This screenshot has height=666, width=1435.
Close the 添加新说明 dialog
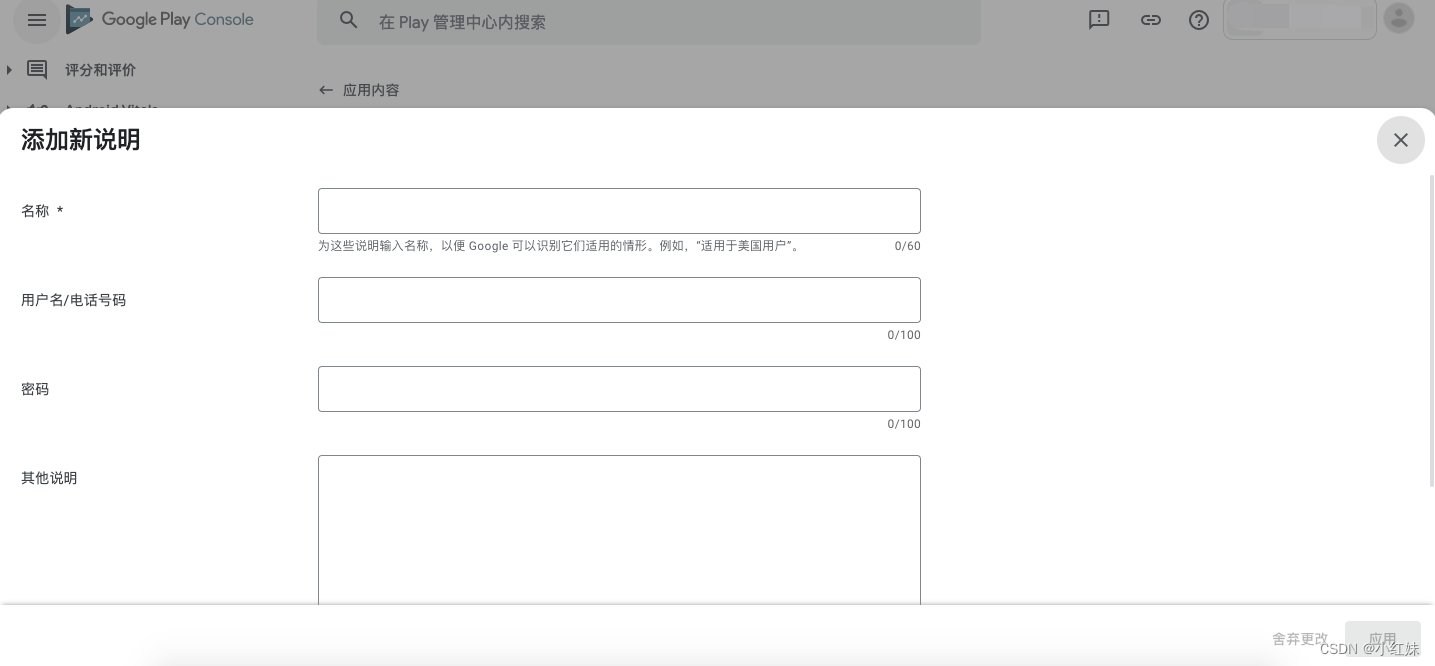tap(1400, 140)
